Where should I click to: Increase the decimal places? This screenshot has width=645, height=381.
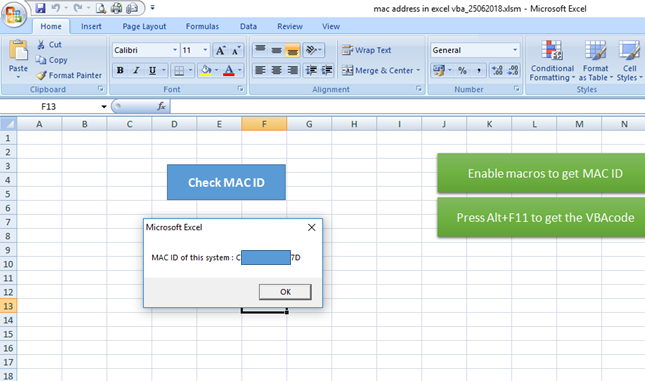497,70
